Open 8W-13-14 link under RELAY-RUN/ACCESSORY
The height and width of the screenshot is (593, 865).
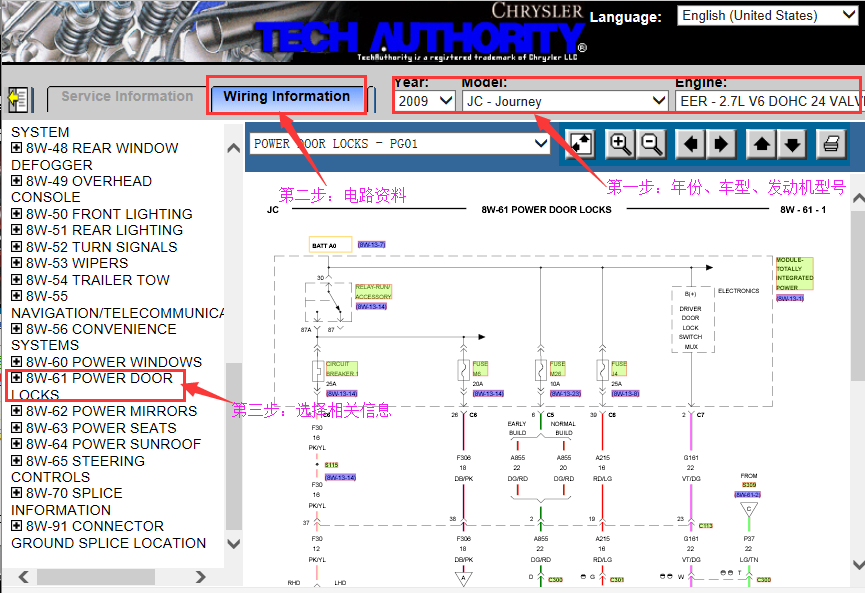pyautogui.click(x=371, y=306)
